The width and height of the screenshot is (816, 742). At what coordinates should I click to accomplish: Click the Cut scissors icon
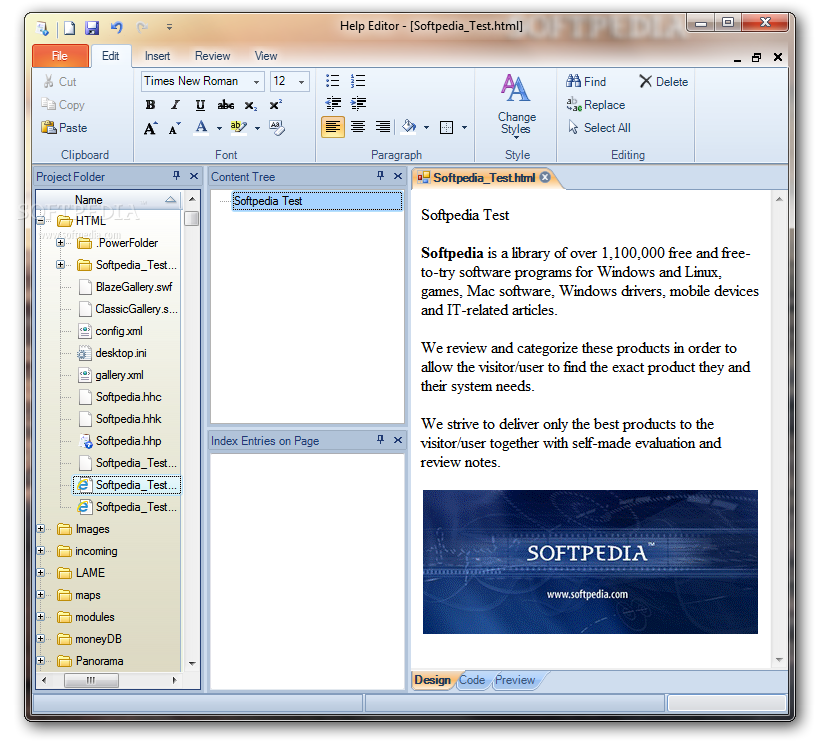49,81
